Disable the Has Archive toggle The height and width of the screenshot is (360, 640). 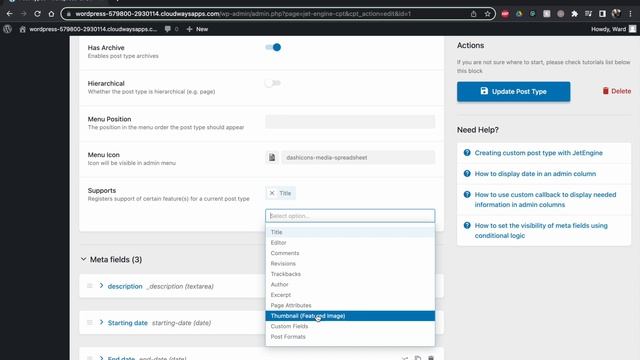point(273,47)
